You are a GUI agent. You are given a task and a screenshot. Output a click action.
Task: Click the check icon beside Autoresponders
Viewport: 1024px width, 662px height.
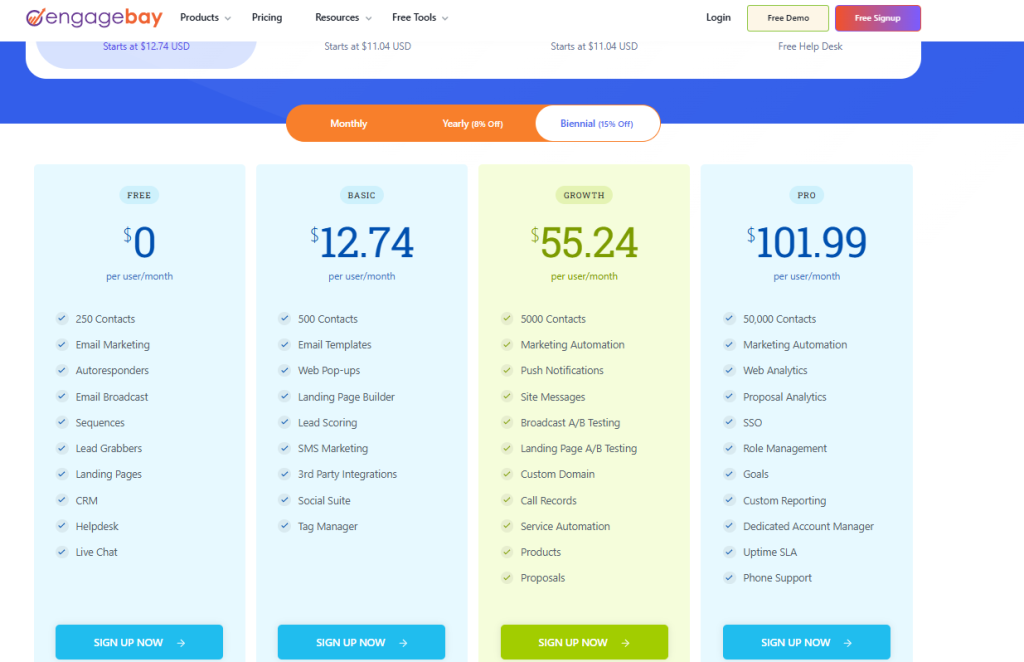pyautogui.click(x=62, y=370)
